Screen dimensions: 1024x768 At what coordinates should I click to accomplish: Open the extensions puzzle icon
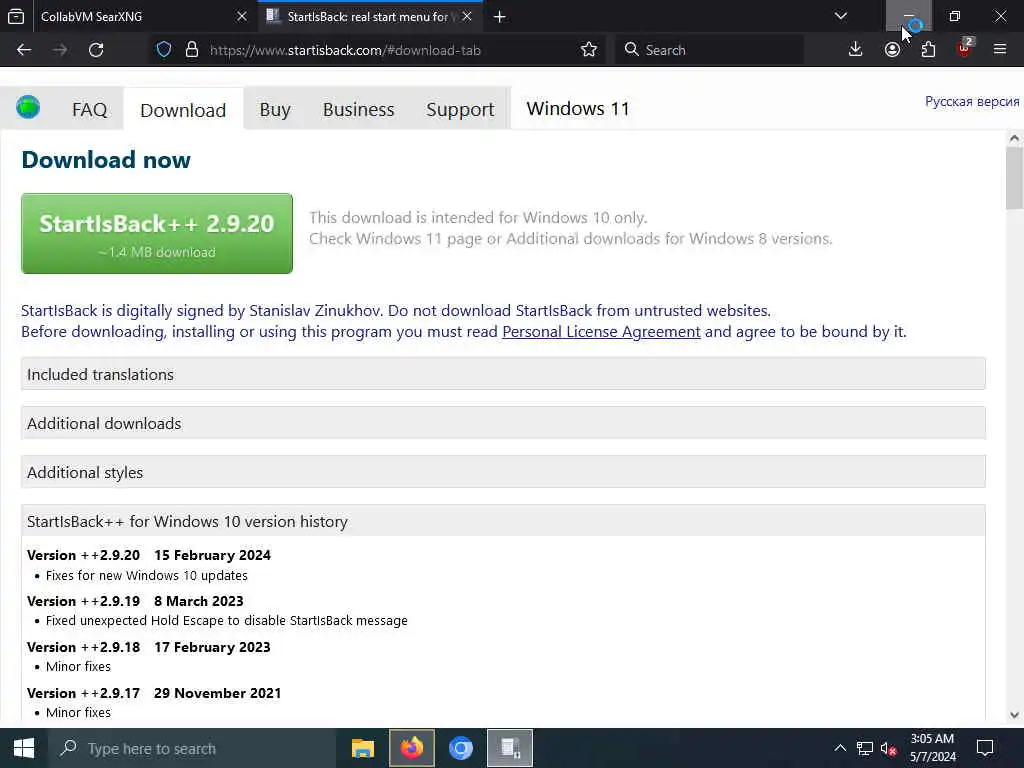(928, 50)
